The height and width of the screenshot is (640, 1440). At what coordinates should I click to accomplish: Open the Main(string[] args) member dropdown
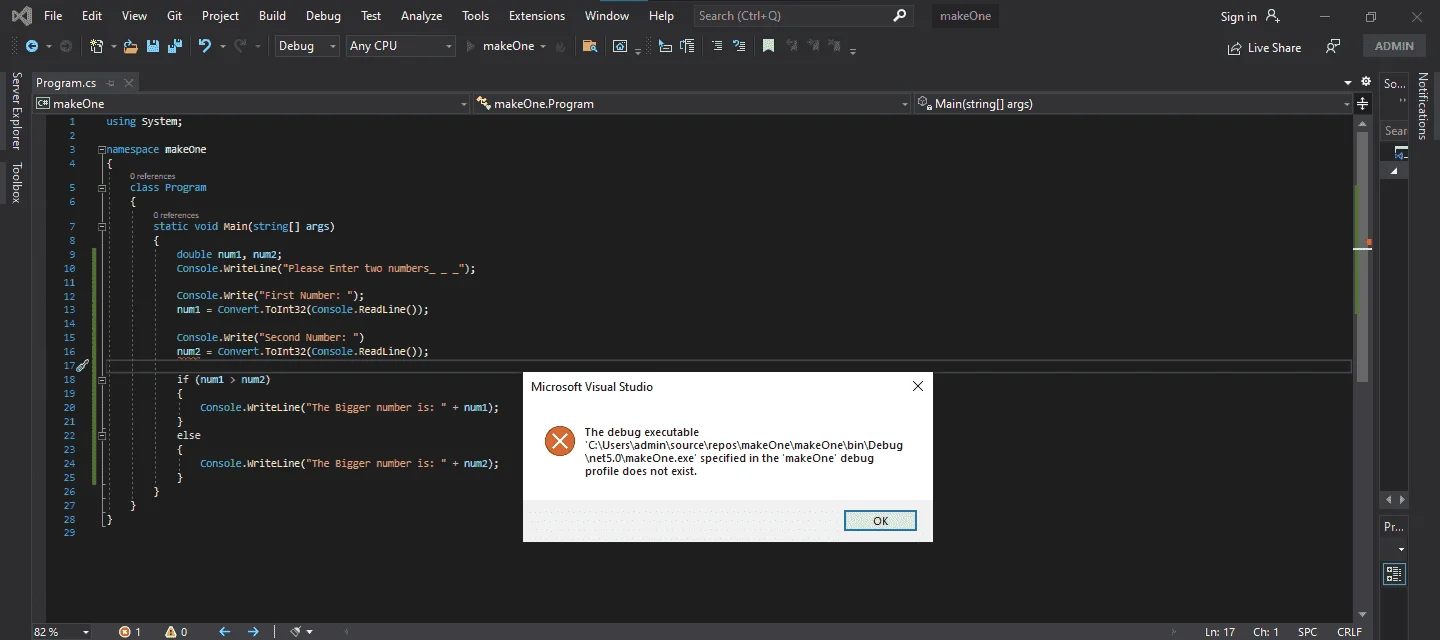click(1133, 103)
